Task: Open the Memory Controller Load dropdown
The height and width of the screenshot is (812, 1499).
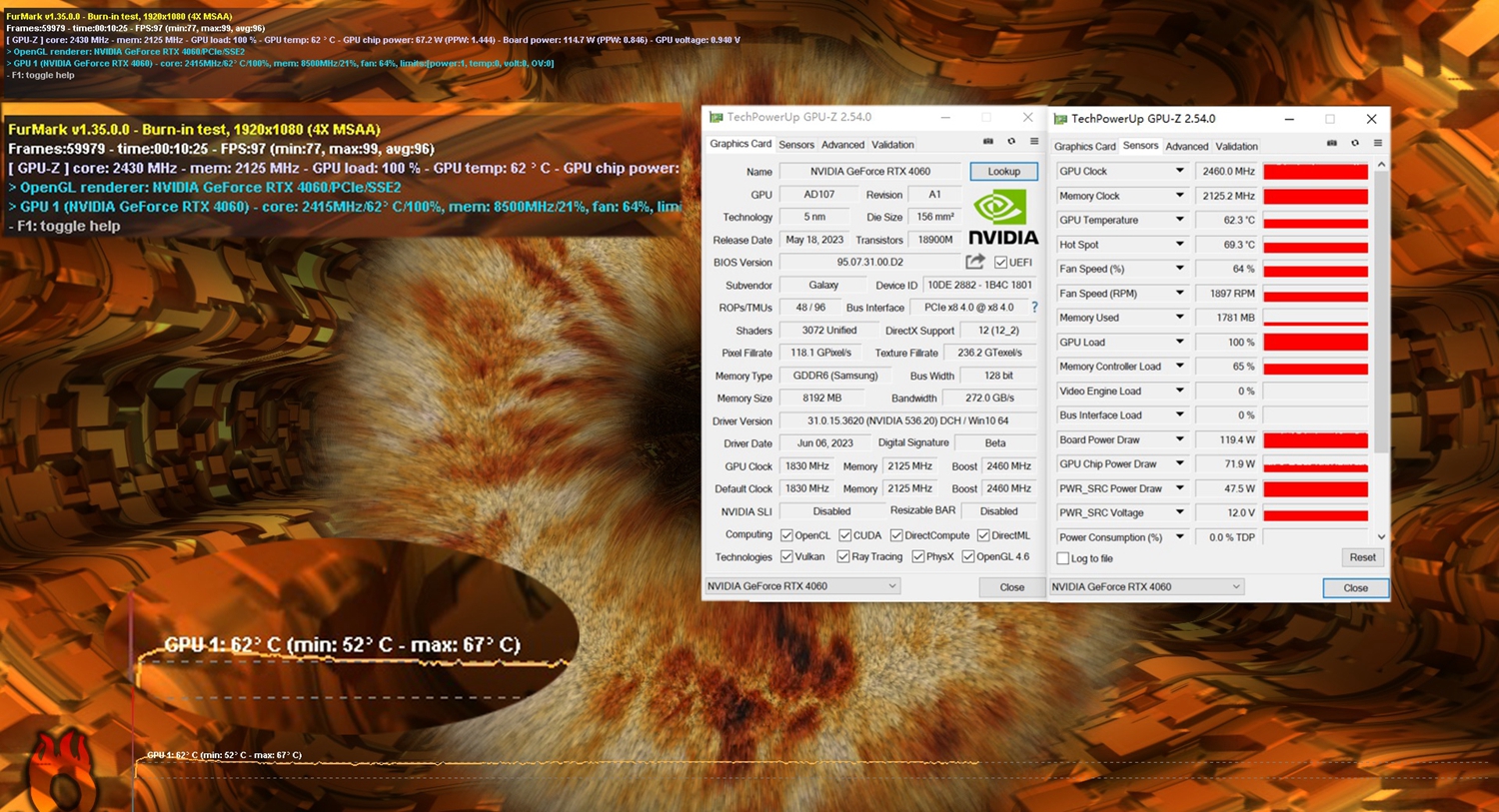Action: click(1179, 367)
